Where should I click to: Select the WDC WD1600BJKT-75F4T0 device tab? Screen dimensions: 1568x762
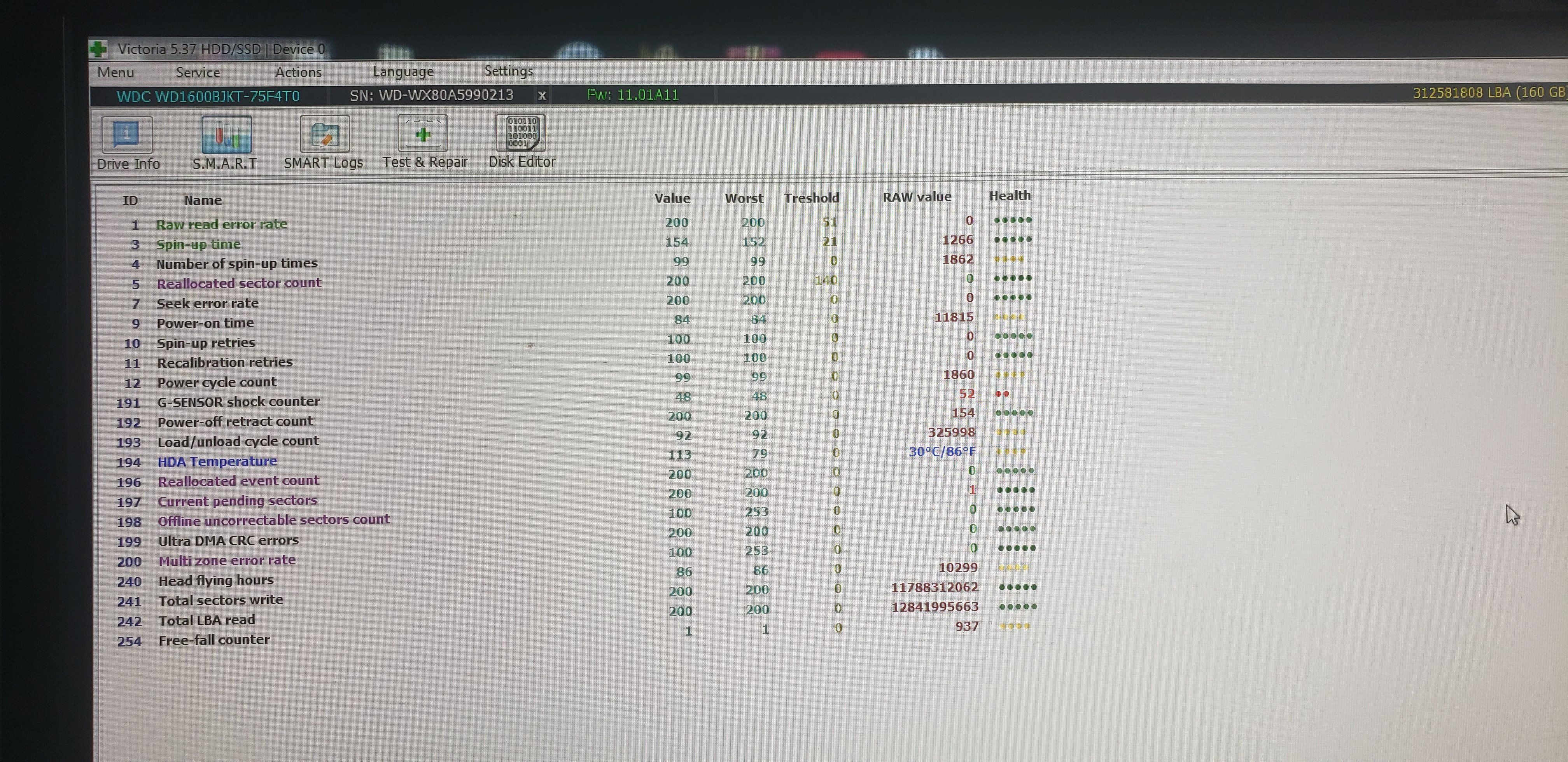pos(208,96)
